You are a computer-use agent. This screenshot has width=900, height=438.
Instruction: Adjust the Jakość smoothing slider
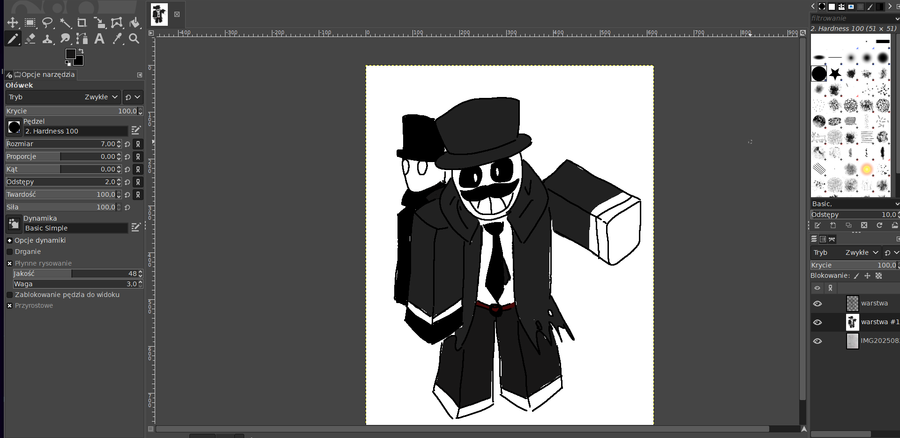(x=77, y=273)
